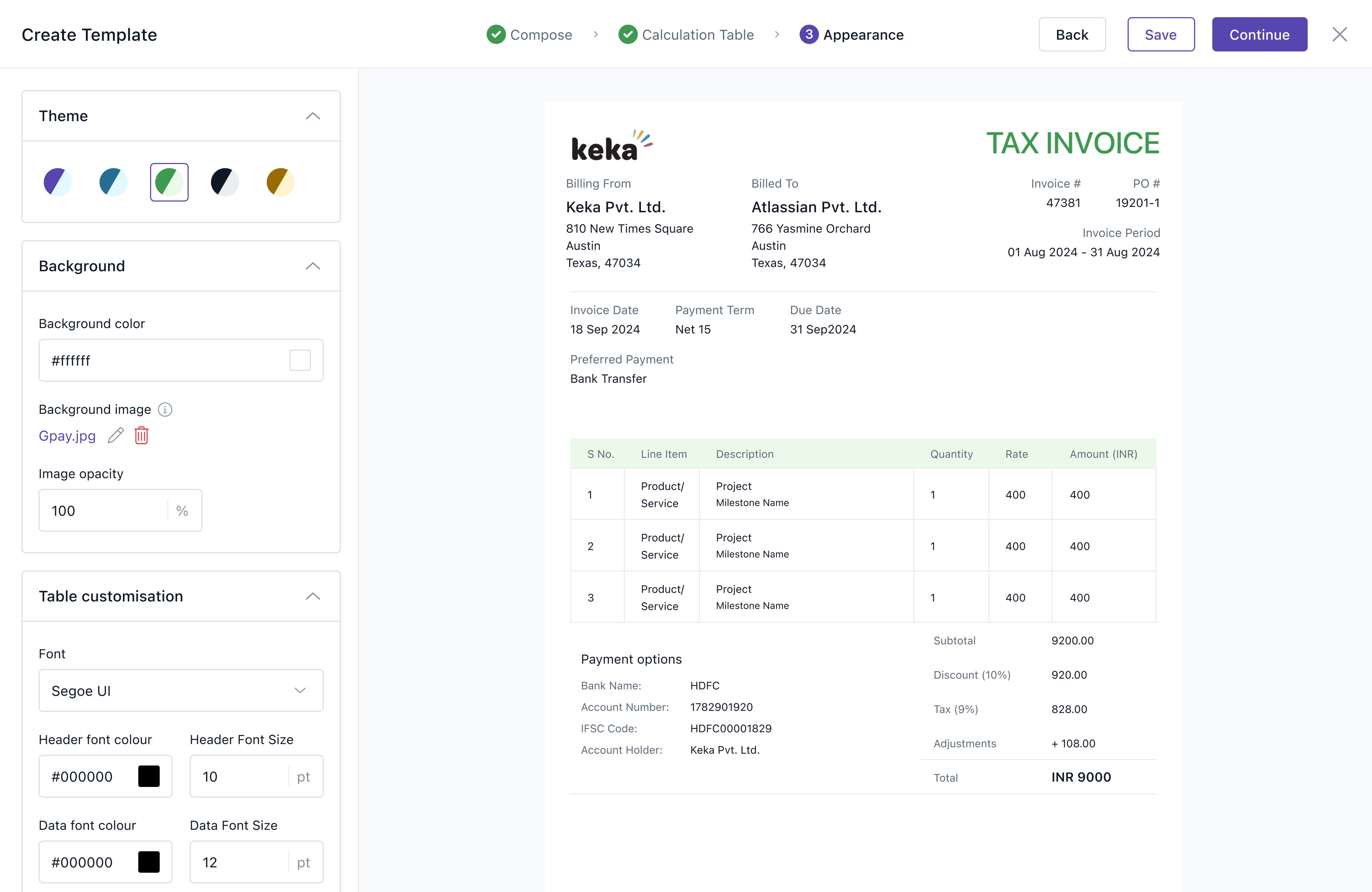Viewport: 1372px width, 892px height.
Task: Go to the Compose step
Action: [529, 35]
